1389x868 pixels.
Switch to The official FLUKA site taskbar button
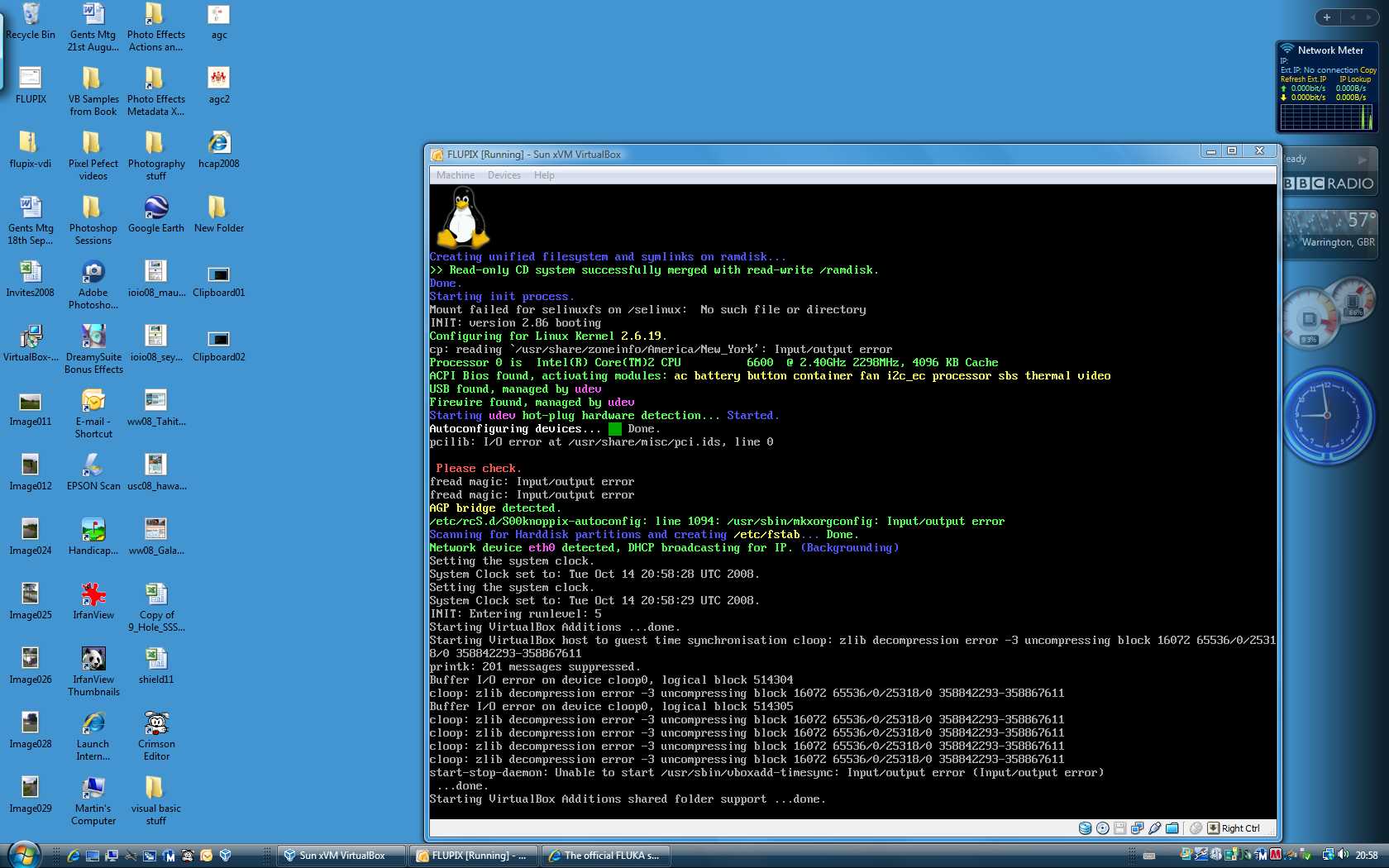pyautogui.click(x=605, y=856)
